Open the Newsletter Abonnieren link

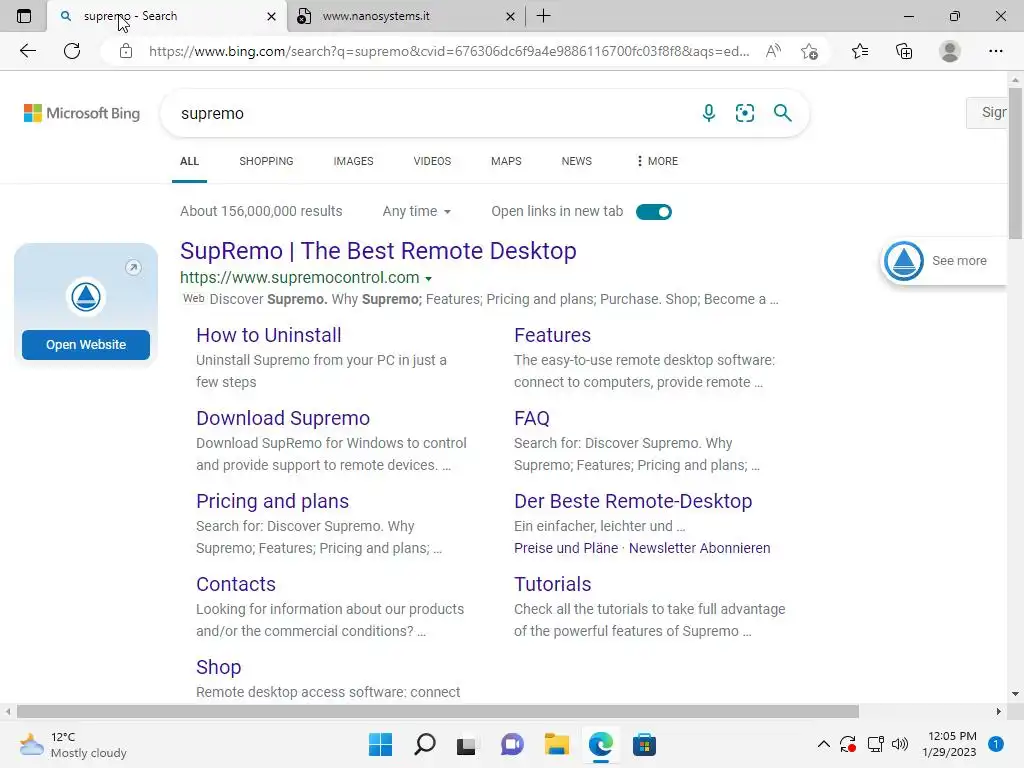[699, 548]
